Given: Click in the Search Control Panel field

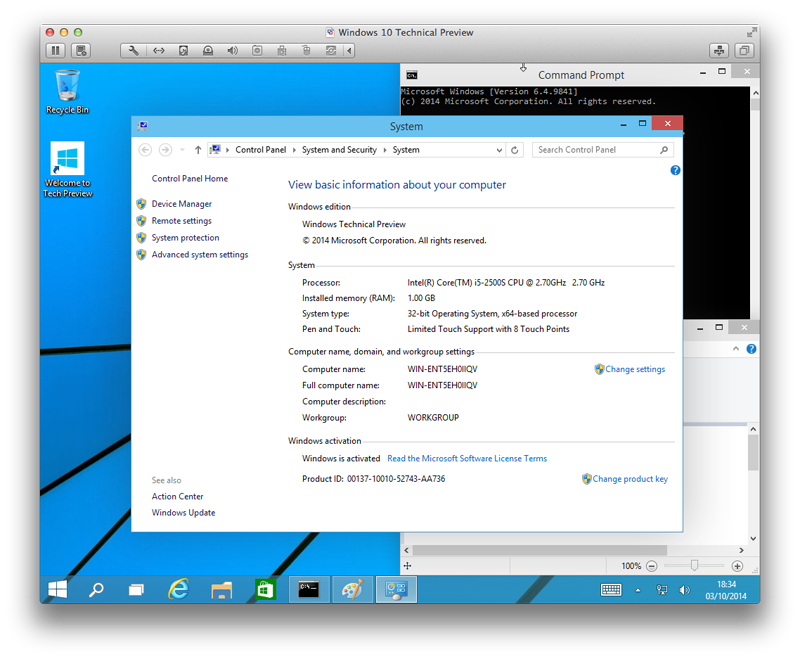Looking at the screenshot, I should click(x=595, y=150).
